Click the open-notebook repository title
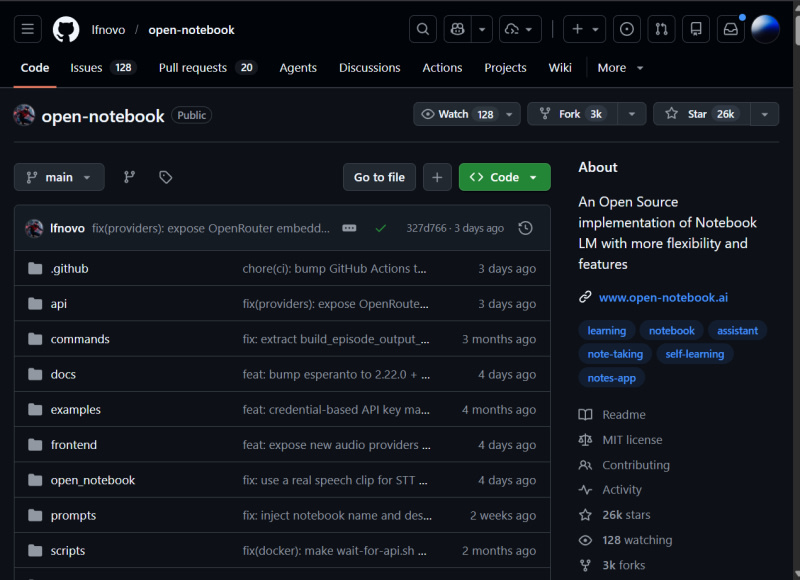The image size is (800, 580). pyautogui.click(x=103, y=116)
